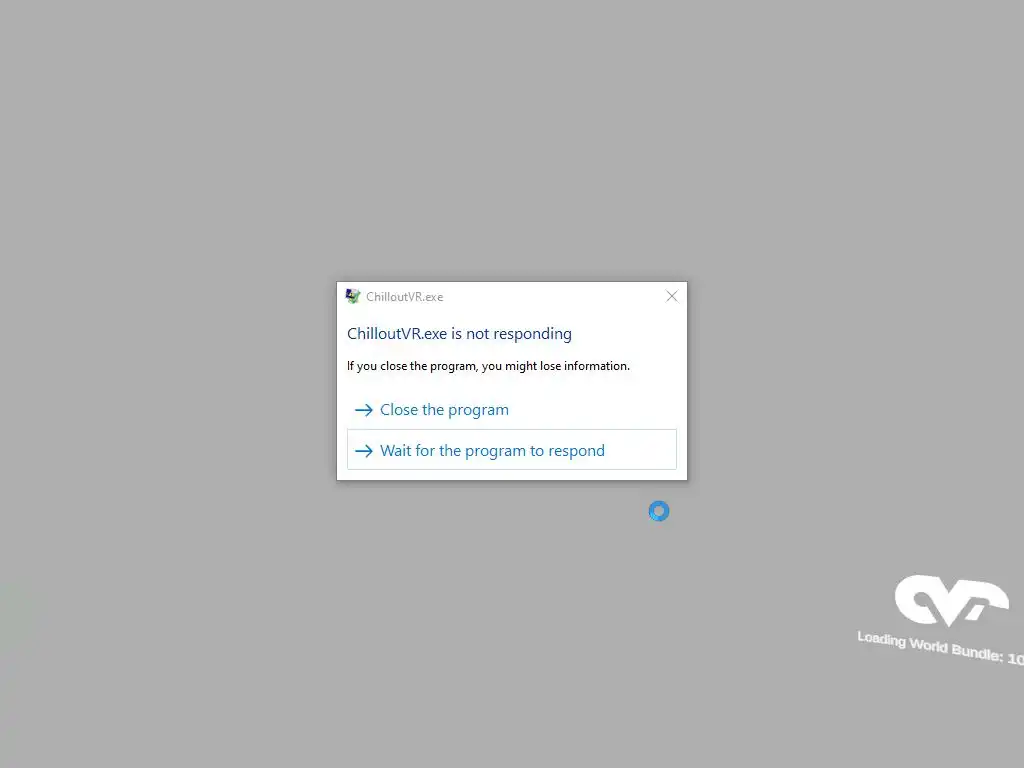This screenshot has height=768, width=1024.
Task: Click the "ChilloutVR.exe is not responding" heading
Action: pyautogui.click(x=459, y=334)
